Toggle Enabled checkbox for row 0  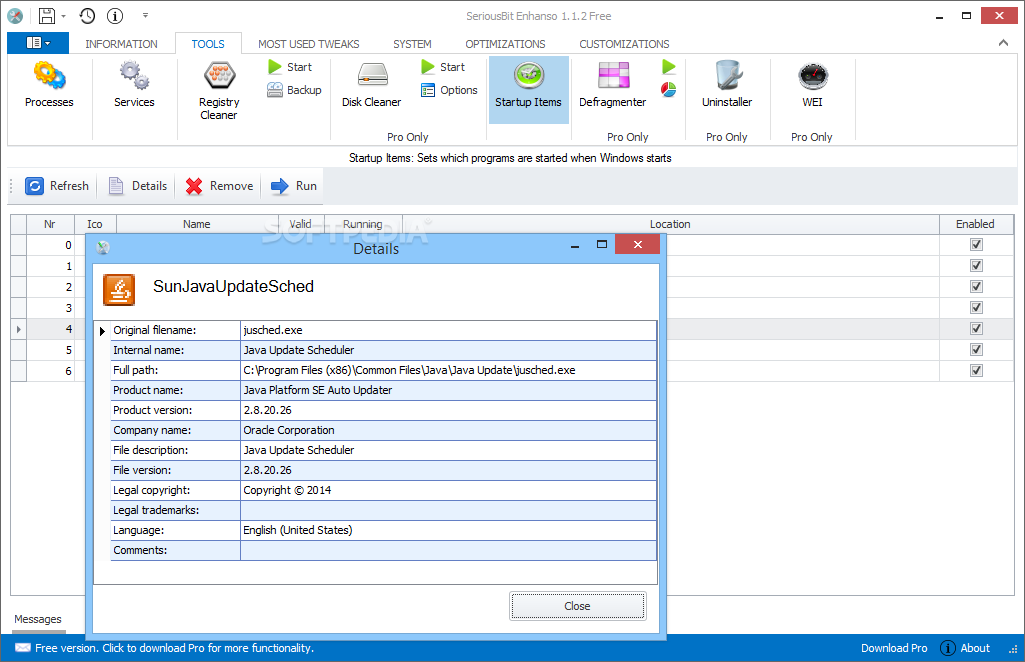pos(976,244)
